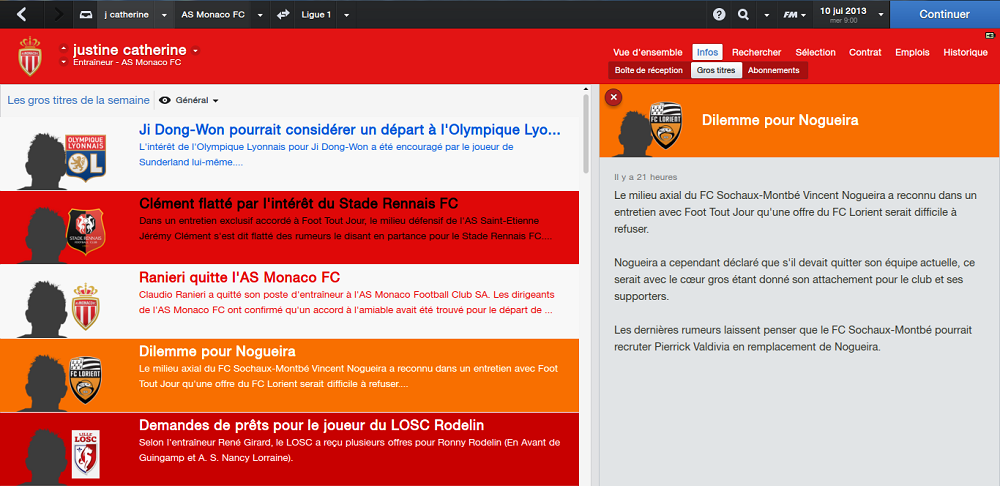Click the double-arrow swap icon before Ligue 1
1000x486 pixels.
(283, 15)
